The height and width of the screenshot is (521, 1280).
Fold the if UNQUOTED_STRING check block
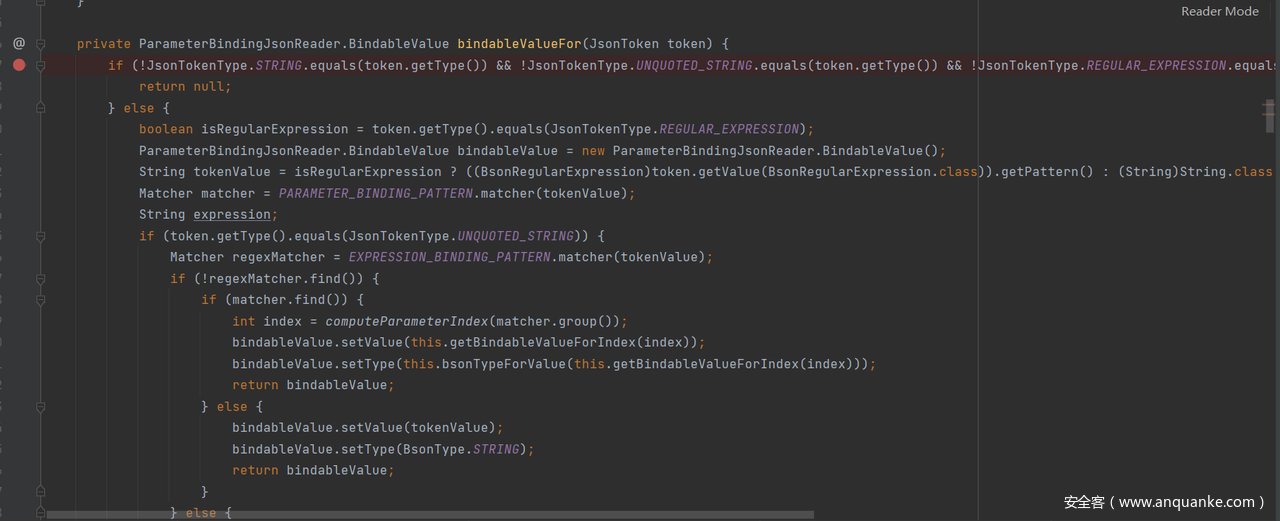(41, 236)
